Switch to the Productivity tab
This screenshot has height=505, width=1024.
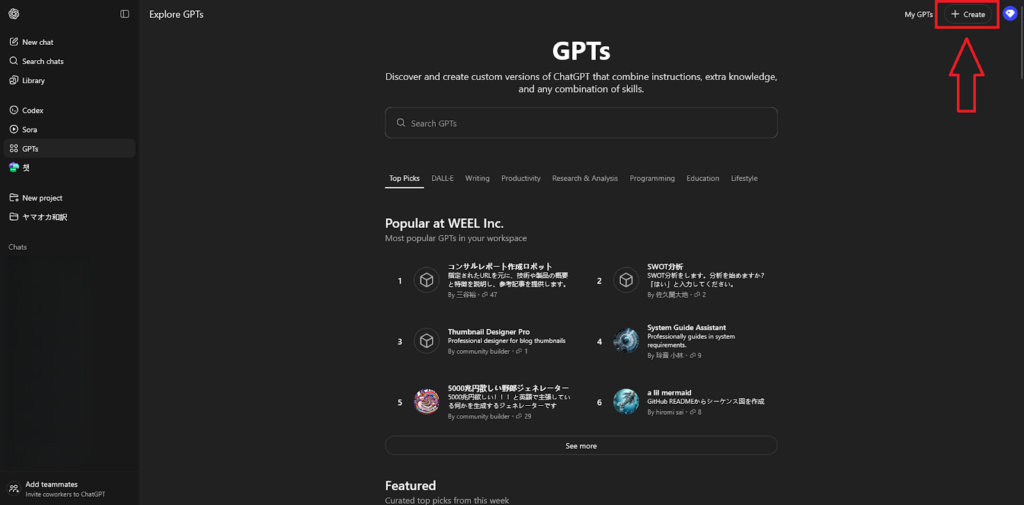(520, 178)
